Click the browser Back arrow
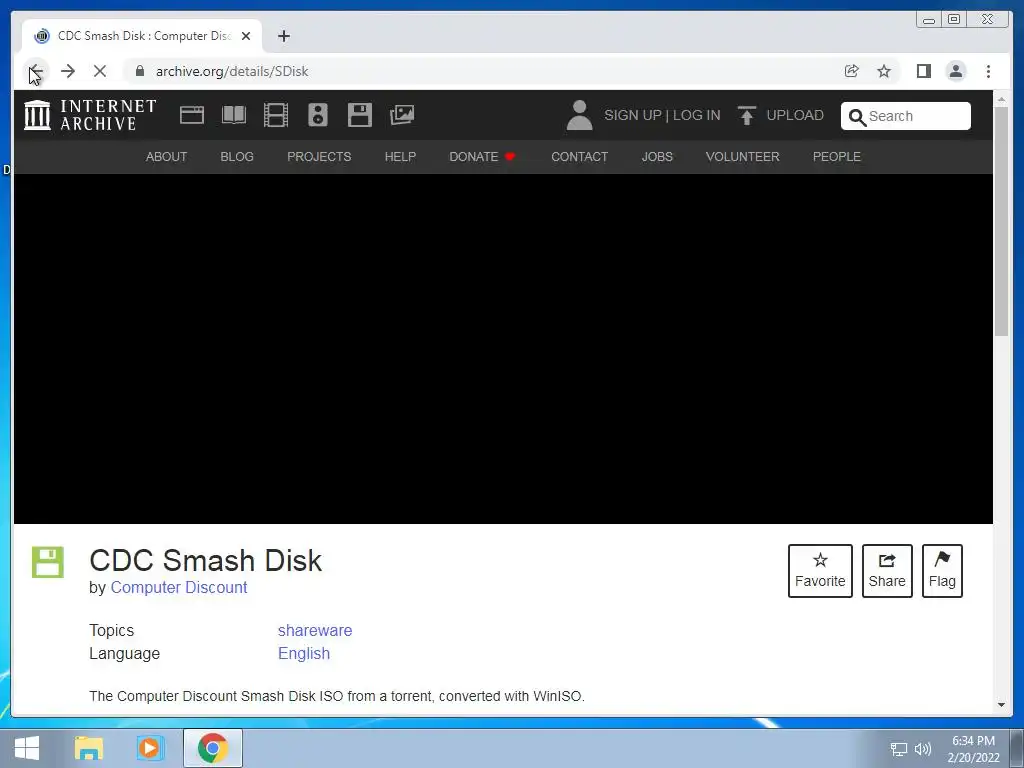Screen dimensions: 1024x768 click(36, 71)
